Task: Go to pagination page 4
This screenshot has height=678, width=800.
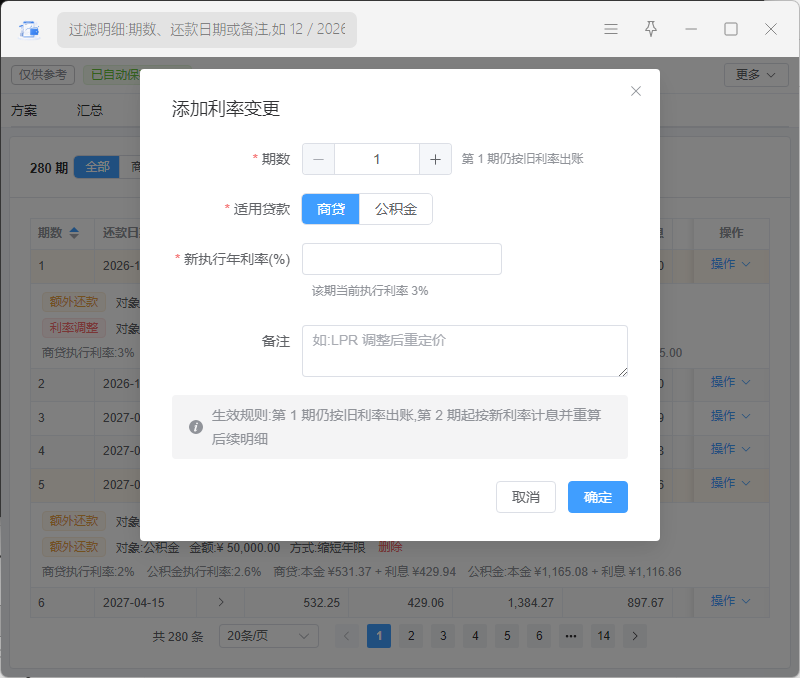Action: [476, 636]
